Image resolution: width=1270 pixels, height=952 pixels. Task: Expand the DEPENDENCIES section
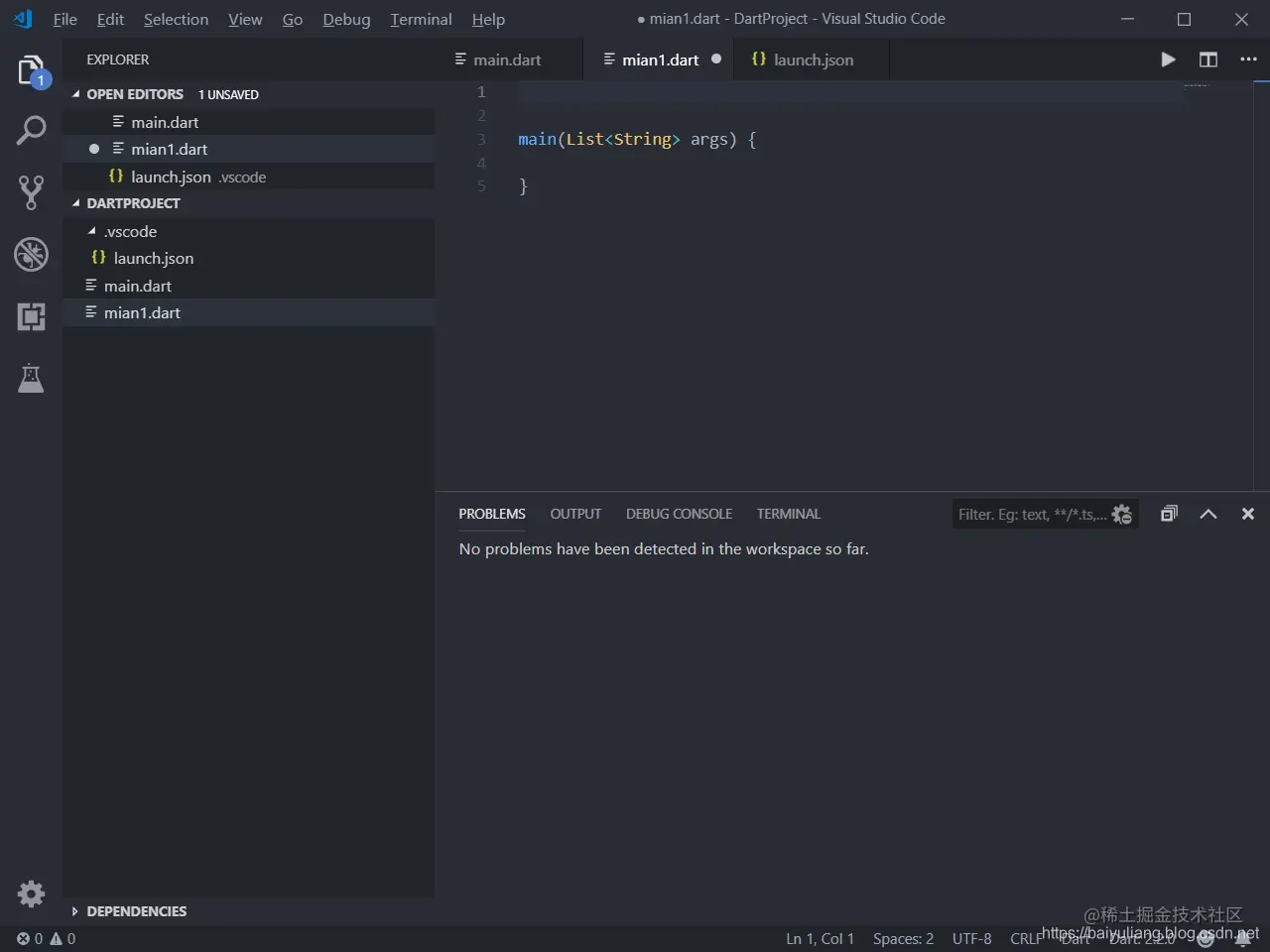coord(75,911)
